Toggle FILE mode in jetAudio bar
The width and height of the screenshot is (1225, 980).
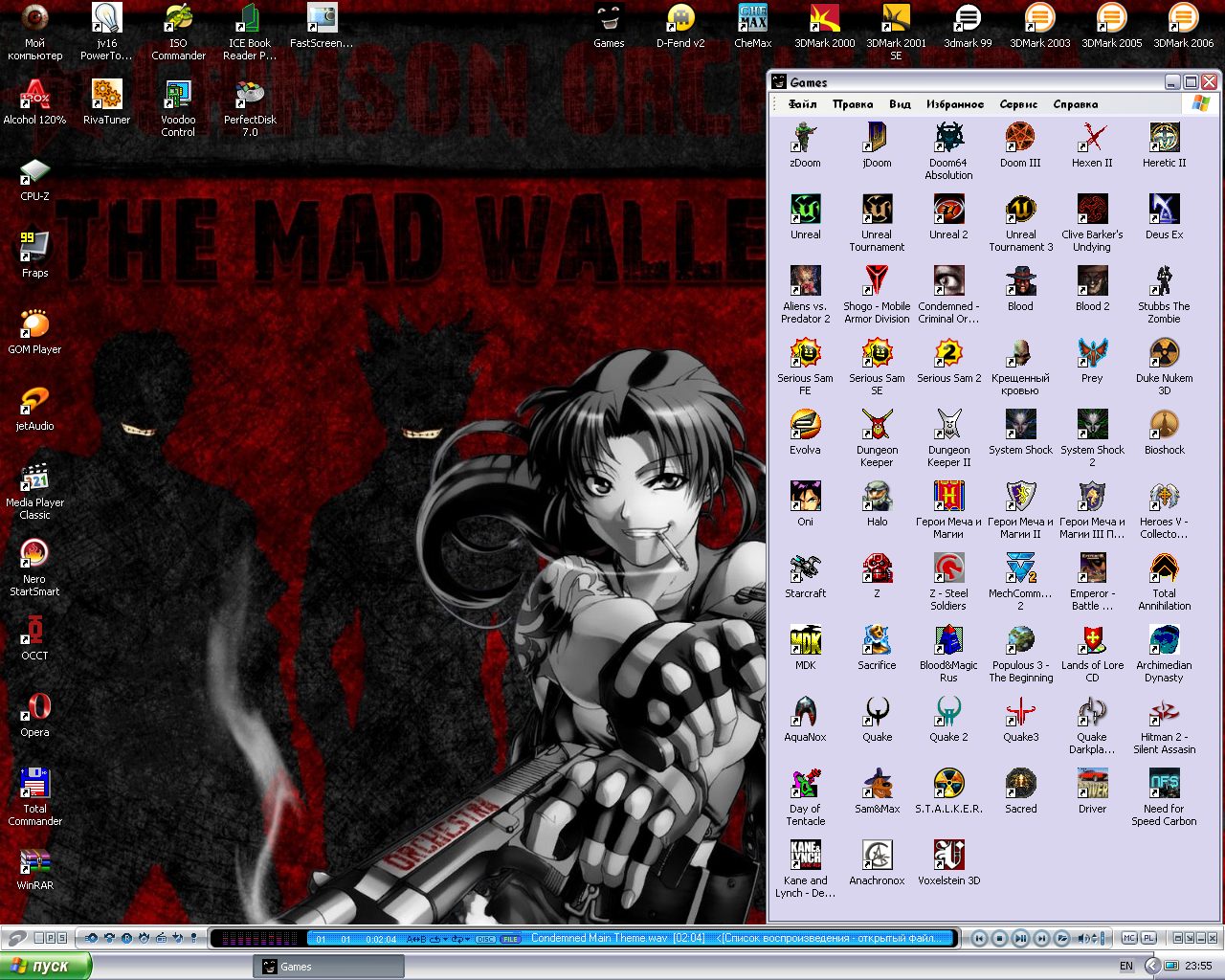coord(510,939)
